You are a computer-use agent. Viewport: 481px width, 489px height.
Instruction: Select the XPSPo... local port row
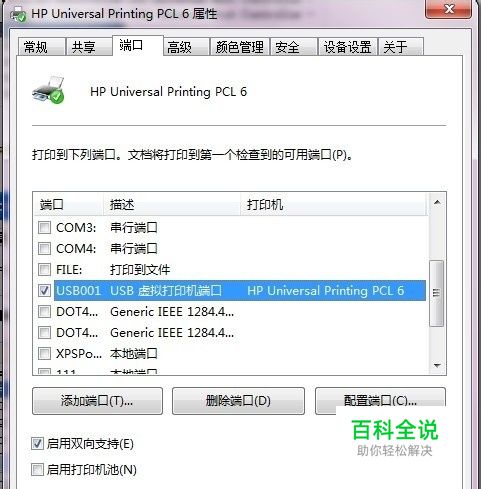click(230, 353)
